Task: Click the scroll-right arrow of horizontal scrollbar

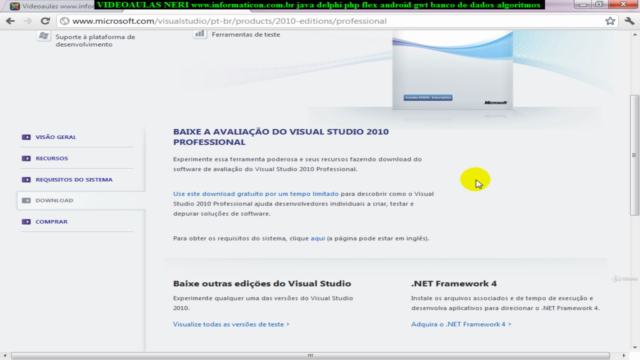Action: click(x=623, y=356)
